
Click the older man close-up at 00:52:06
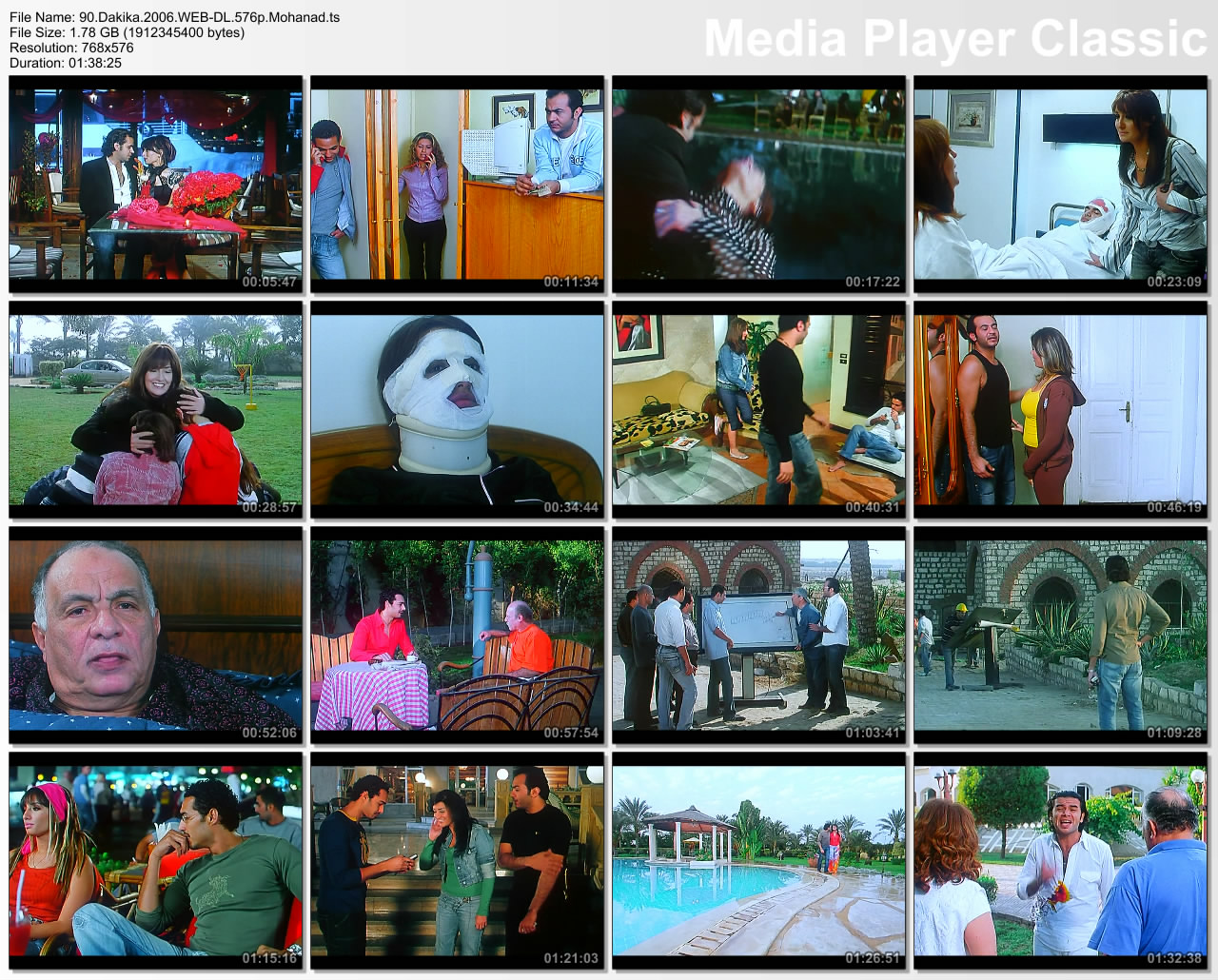156,636
